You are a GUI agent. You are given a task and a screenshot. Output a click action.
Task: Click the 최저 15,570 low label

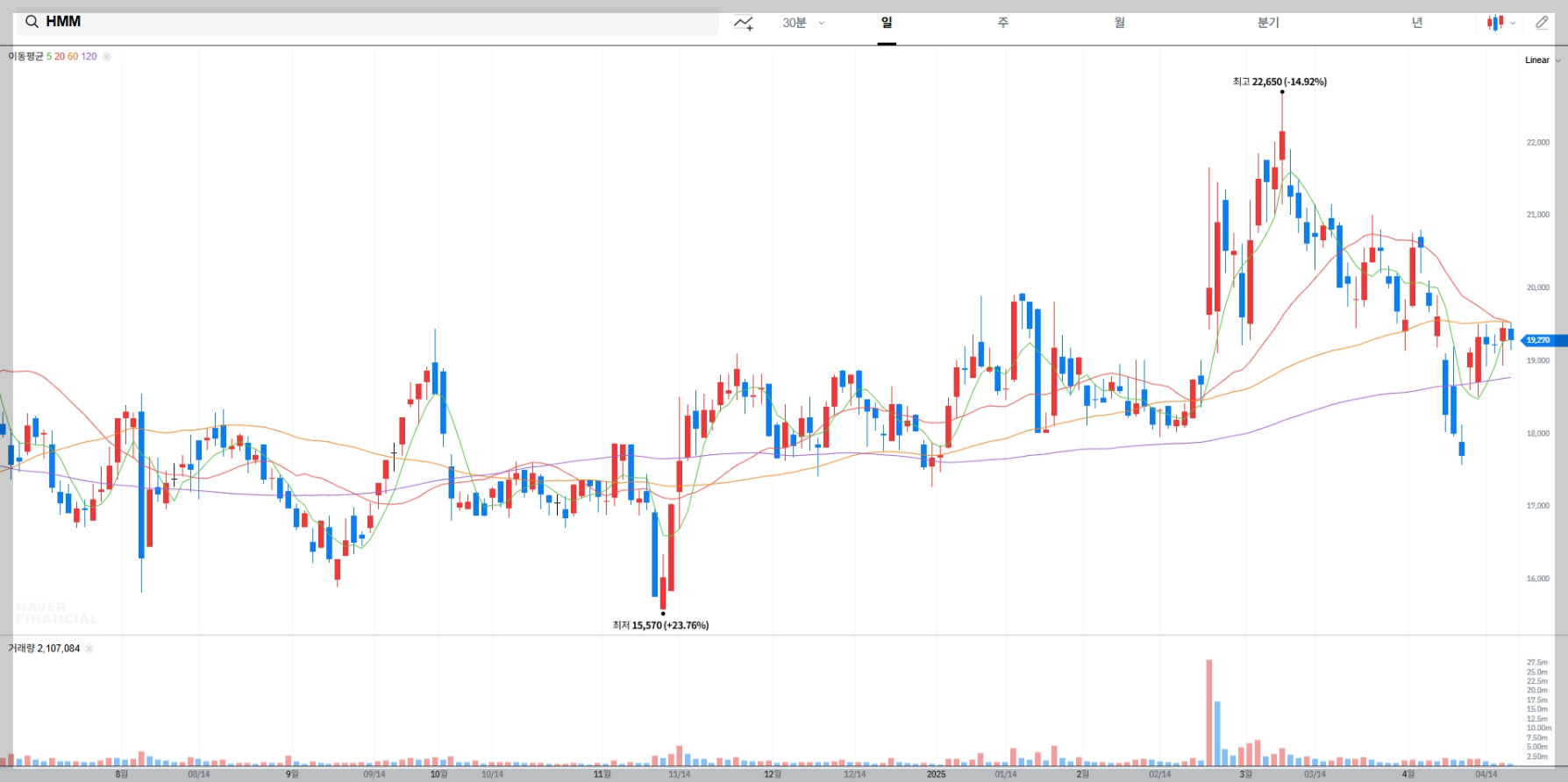tap(660, 625)
